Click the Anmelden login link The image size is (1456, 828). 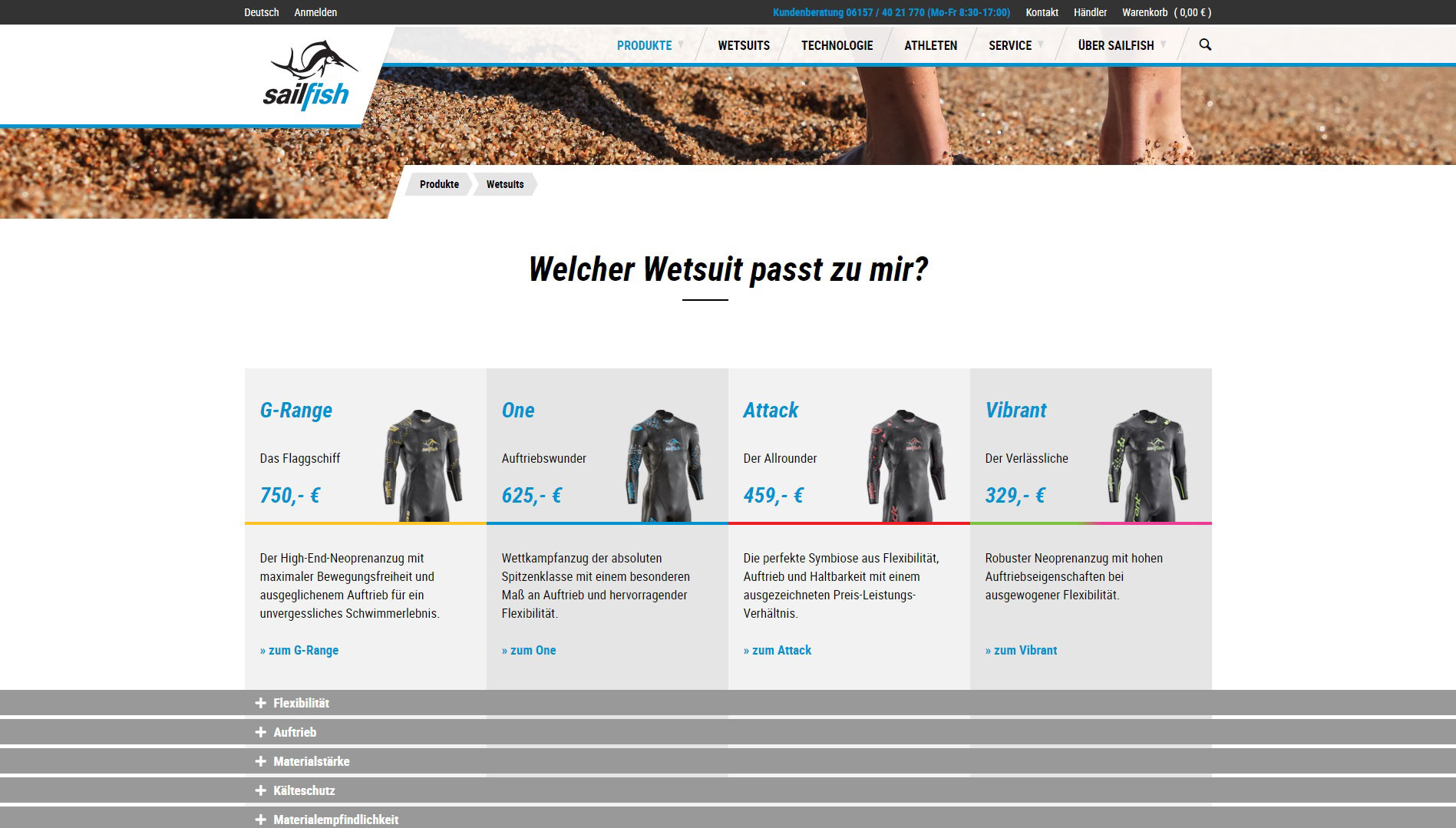pyautogui.click(x=315, y=12)
